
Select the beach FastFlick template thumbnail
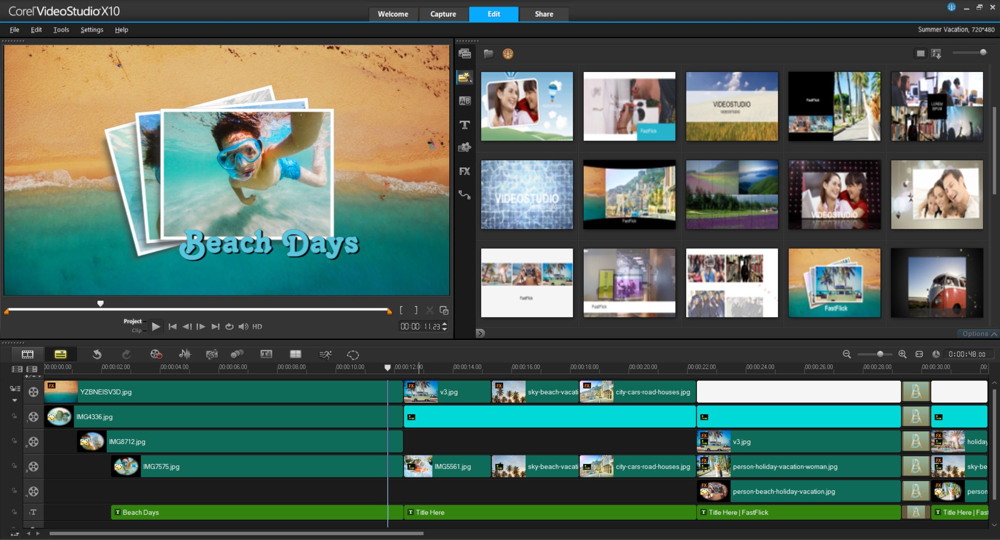(x=834, y=282)
